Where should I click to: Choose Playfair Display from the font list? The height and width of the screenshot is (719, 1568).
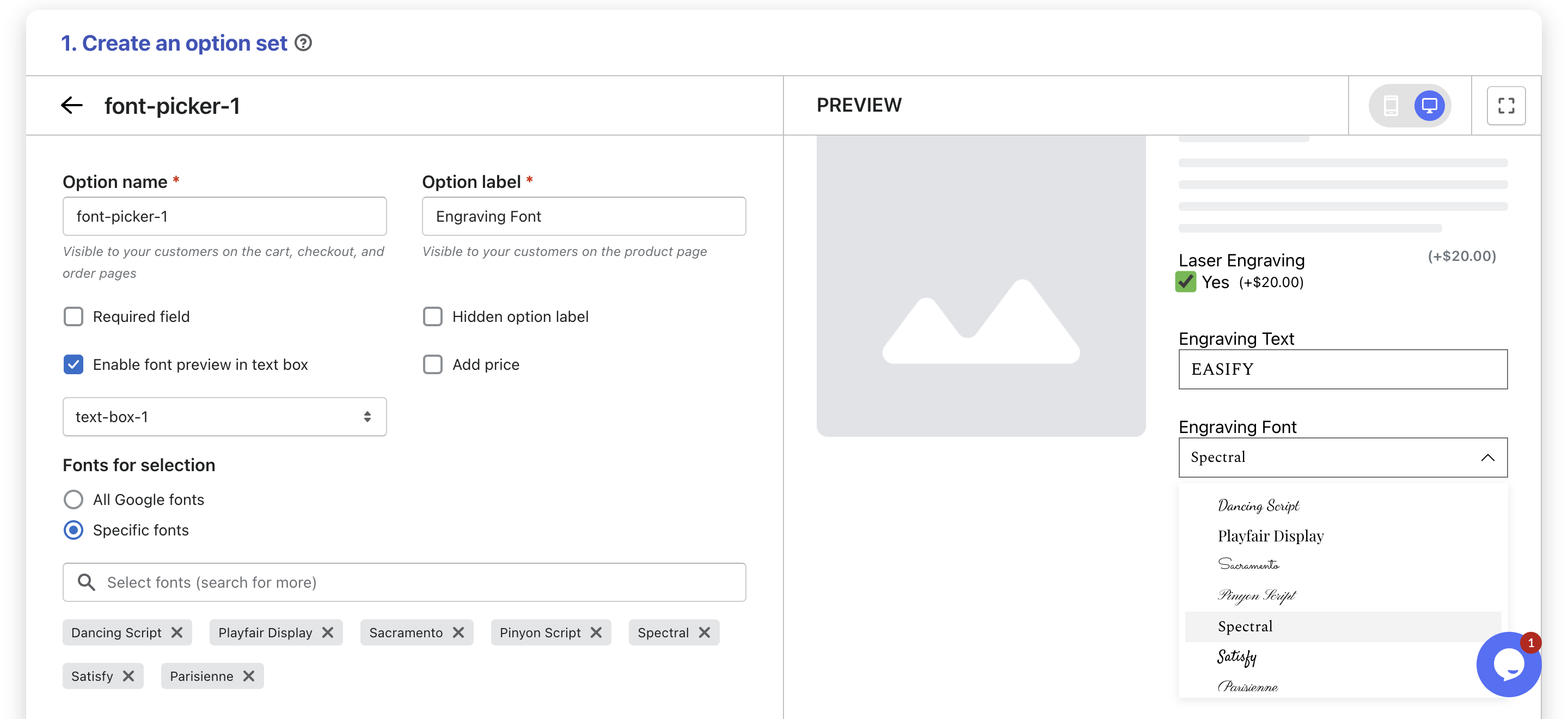[1270, 536]
